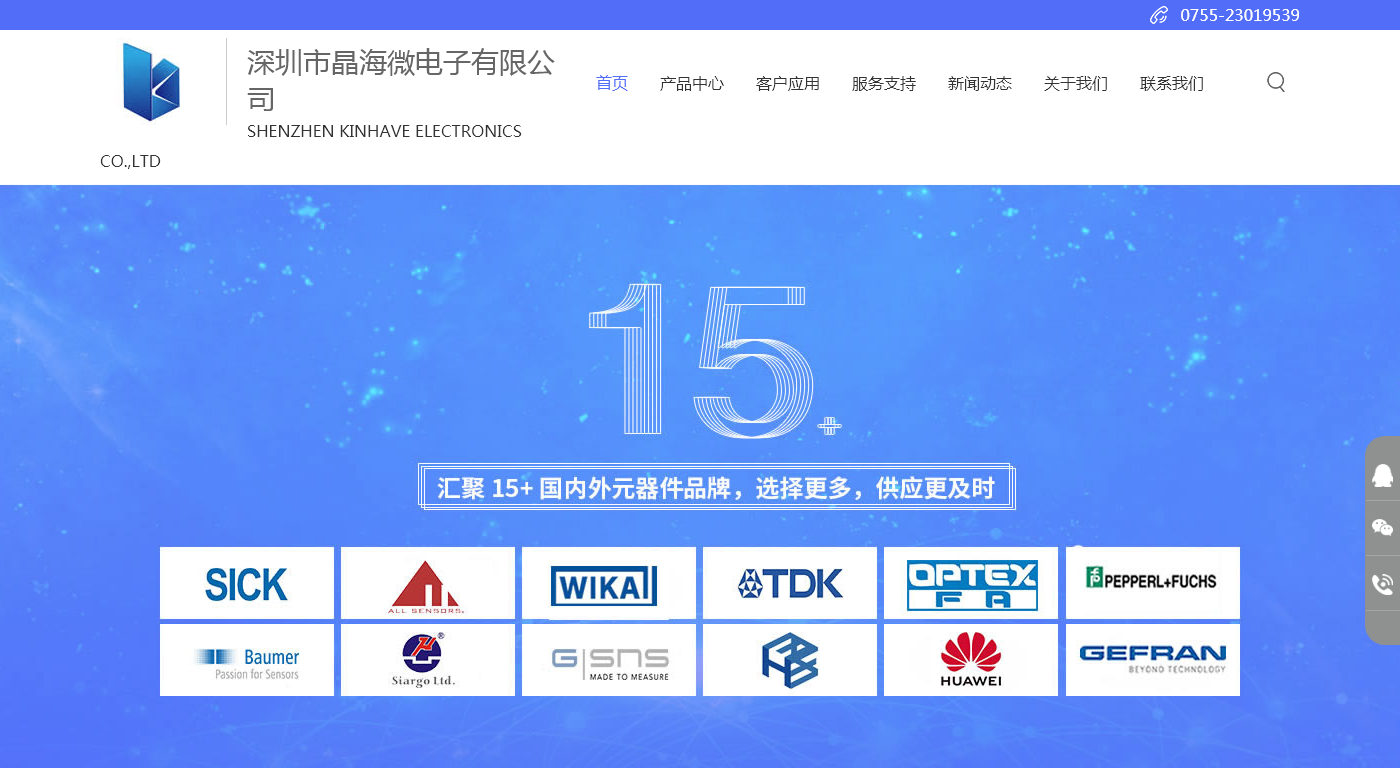Open the Pepperl+Fuchs brand logo
The image size is (1400, 768).
(x=1153, y=583)
